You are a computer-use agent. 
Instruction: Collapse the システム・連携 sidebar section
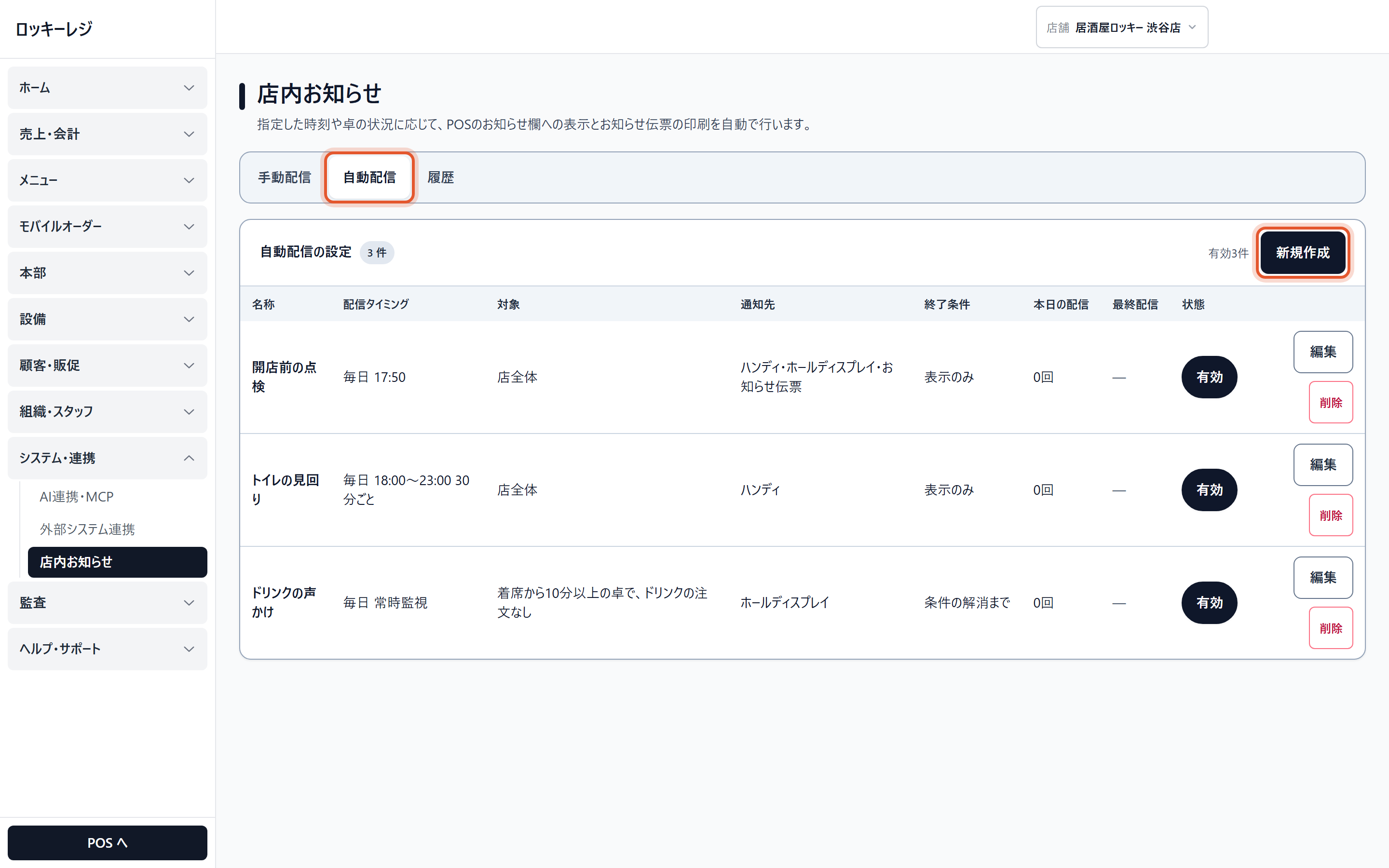pos(108,458)
